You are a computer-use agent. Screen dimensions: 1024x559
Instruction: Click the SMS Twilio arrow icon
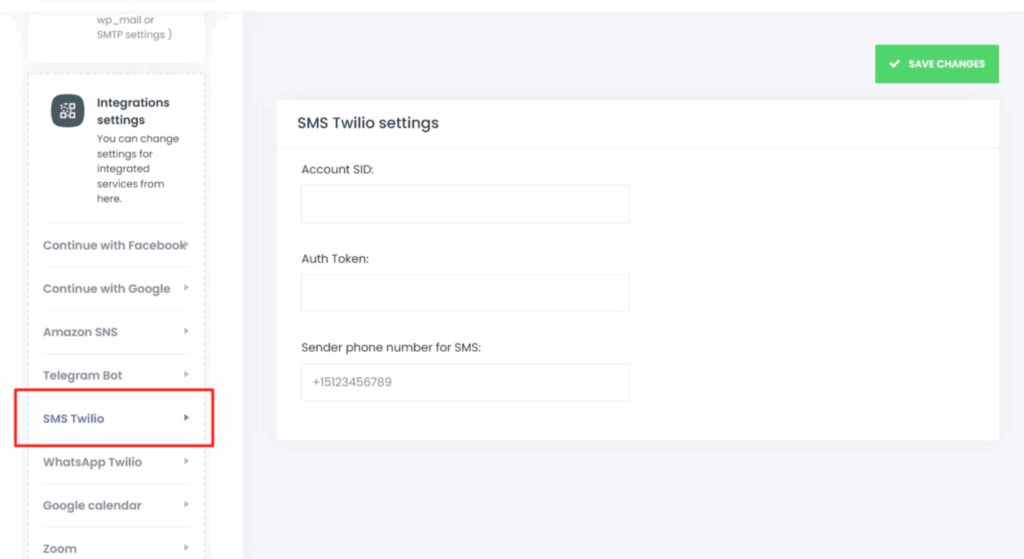tap(186, 418)
